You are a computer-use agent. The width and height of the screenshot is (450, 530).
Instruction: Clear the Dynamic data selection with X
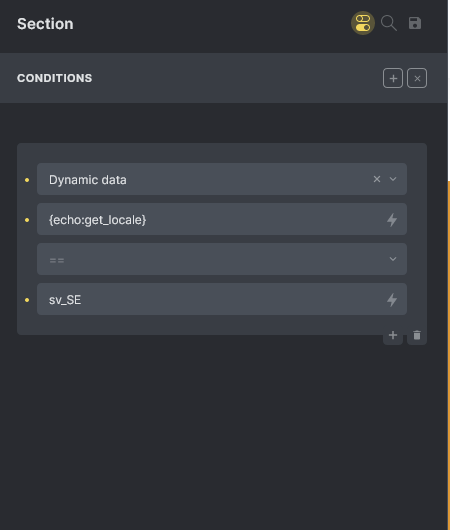(x=377, y=179)
